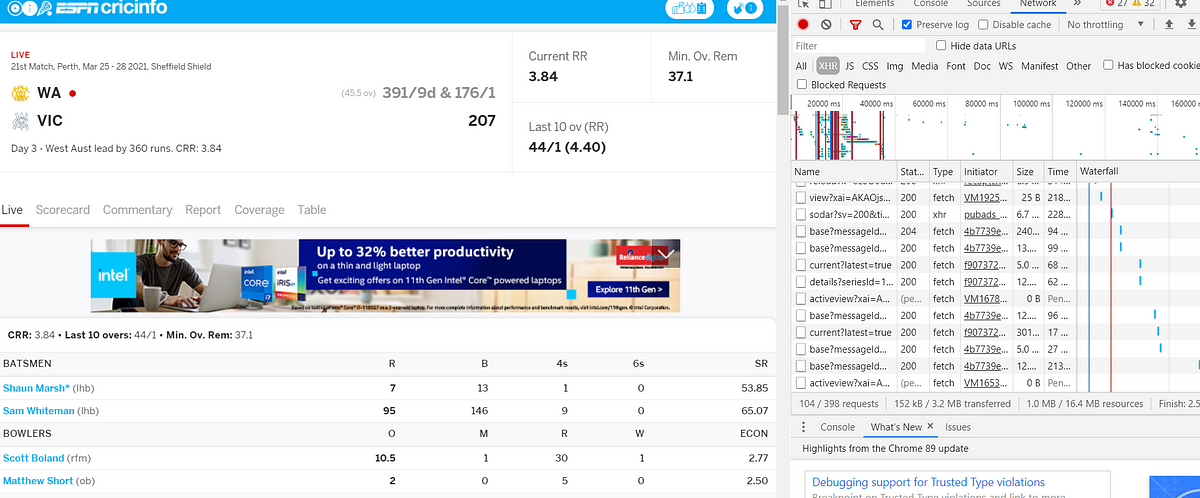Enable Disable cache checkbox
1200x498 pixels.
tap(983, 25)
